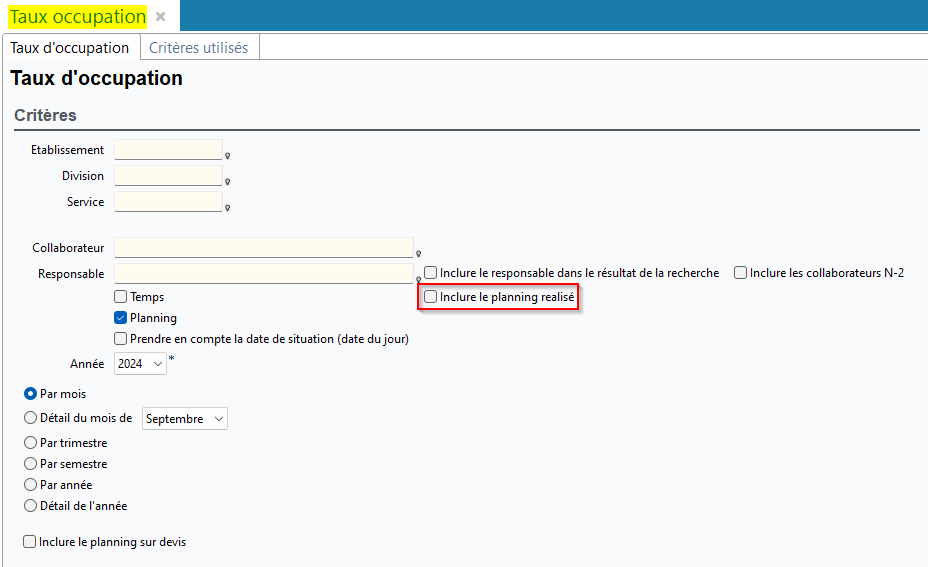The width and height of the screenshot is (928, 567).
Task: Click into the Division input field
Action: click(168, 176)
